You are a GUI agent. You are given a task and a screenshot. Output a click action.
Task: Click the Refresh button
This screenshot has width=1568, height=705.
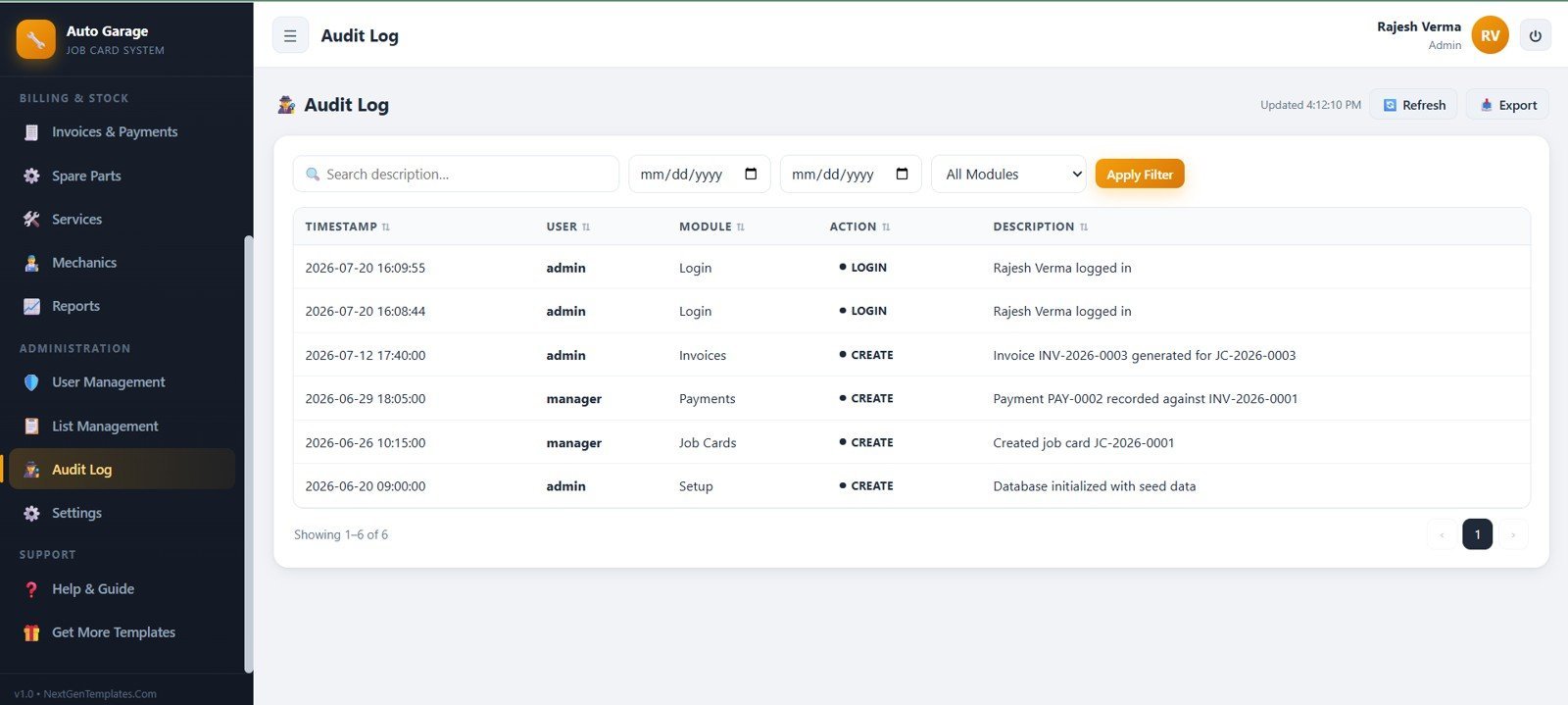point(1413,105)
